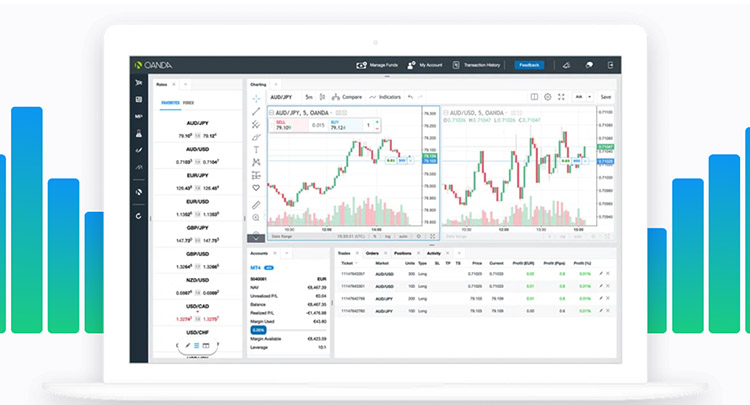Choose the text annotation tool
This screenshot has width=750, height=405.
pyautogui.click(x=256, y=150)
